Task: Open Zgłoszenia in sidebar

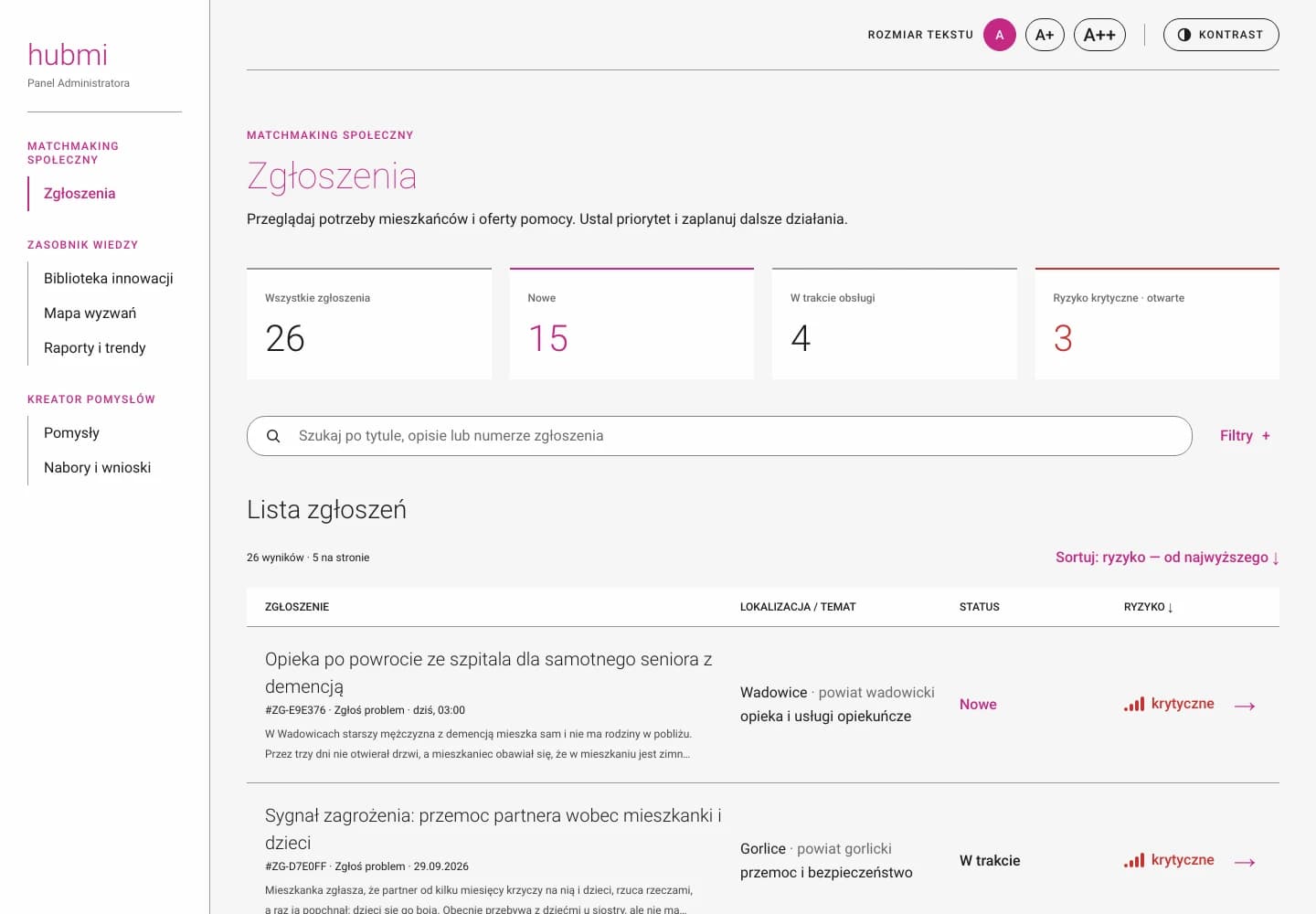Action: pyautogui.click(x=80, y=194)
